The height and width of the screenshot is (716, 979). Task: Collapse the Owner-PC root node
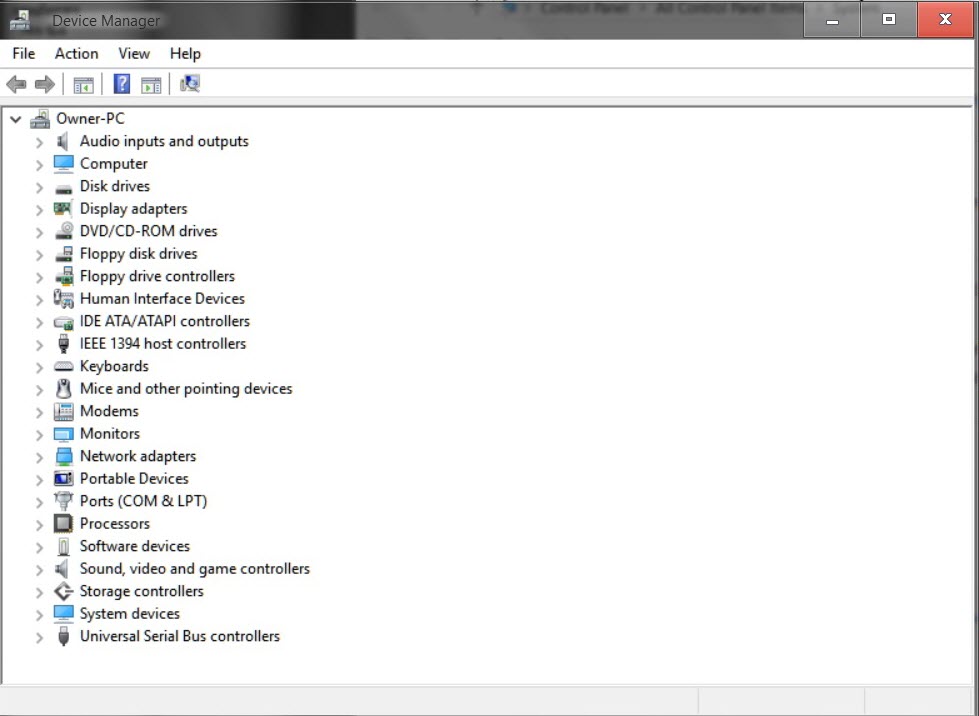[16, 119]
